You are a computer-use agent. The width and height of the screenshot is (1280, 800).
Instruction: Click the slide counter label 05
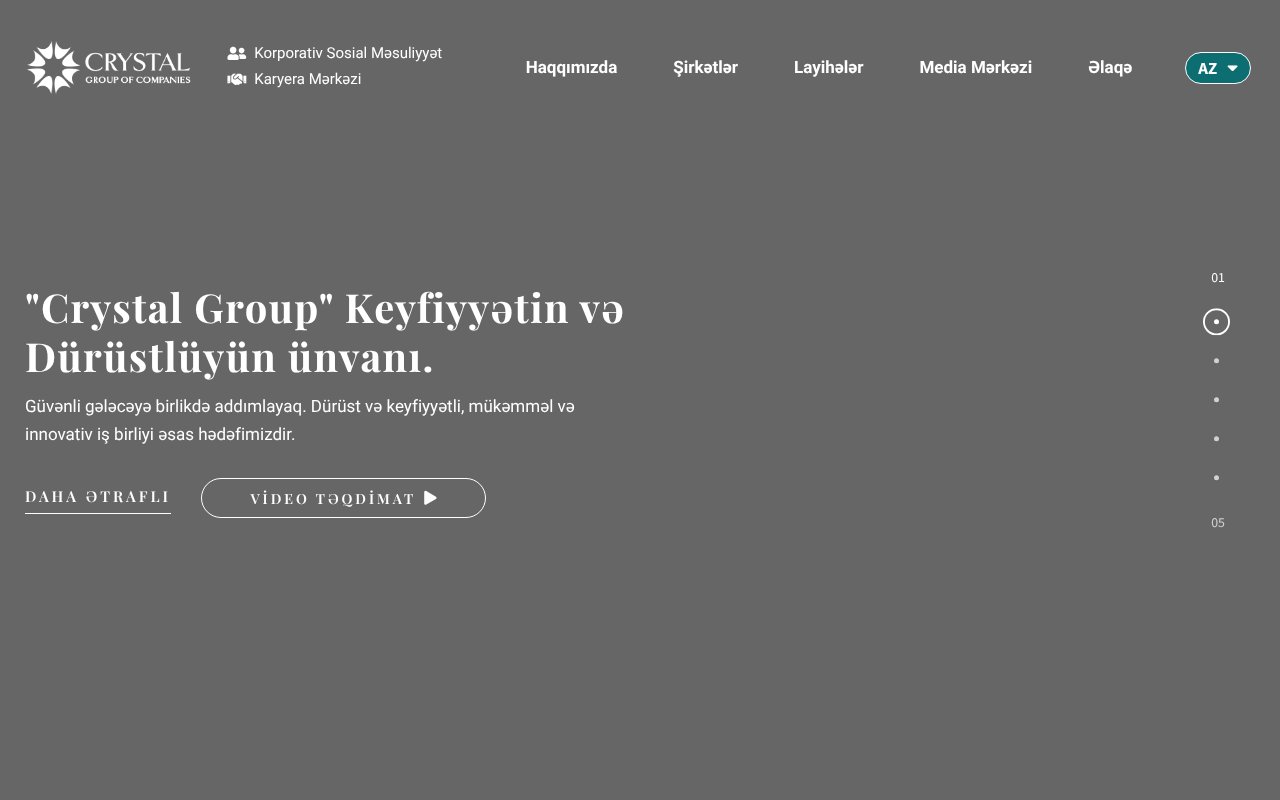1217,522
